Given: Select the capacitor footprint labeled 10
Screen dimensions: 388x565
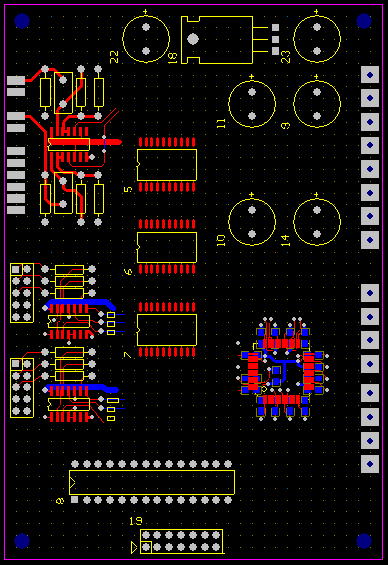Looking at the screenshot, I should (x=252, y=222).
